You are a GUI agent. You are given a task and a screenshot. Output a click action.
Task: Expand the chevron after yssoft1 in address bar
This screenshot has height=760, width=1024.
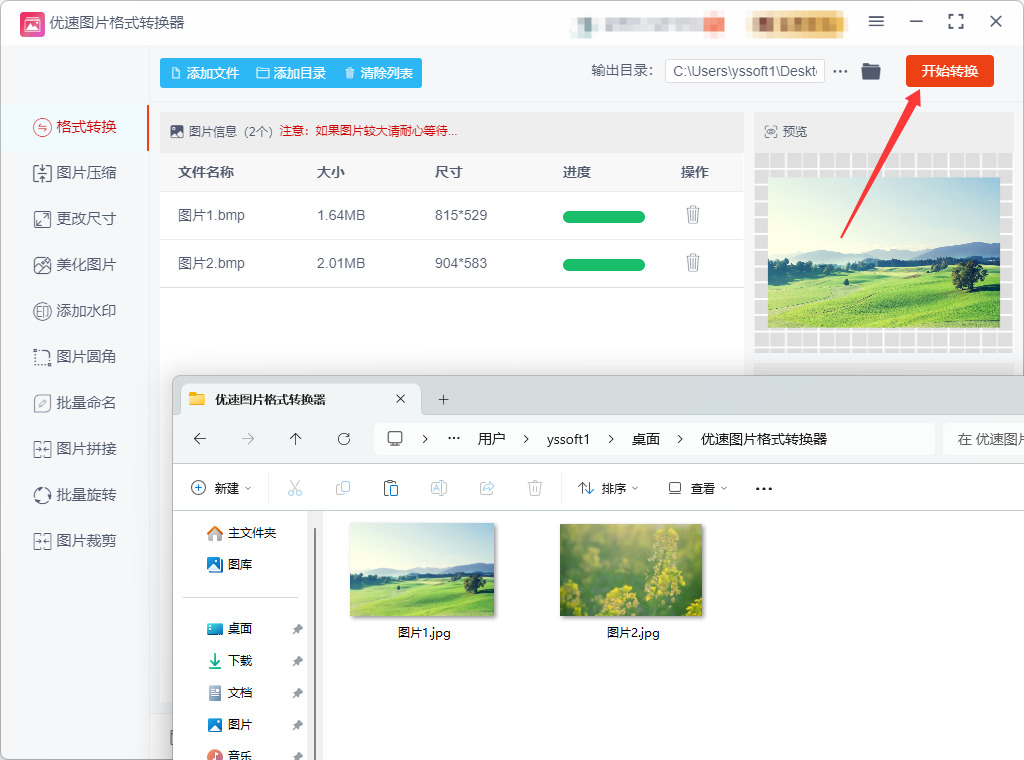coord(611,439)
